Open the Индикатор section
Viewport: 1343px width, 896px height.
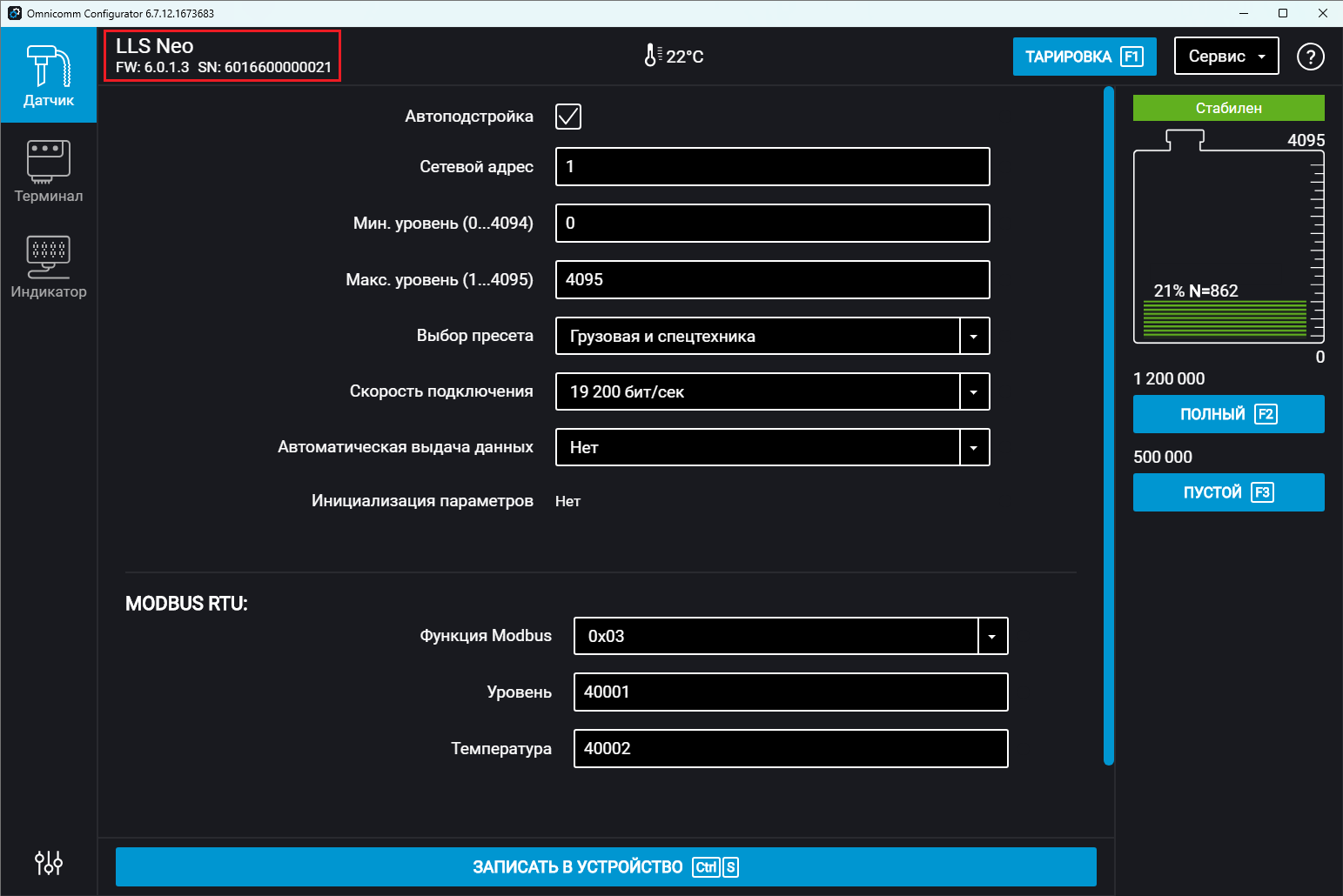pos(49,267)
